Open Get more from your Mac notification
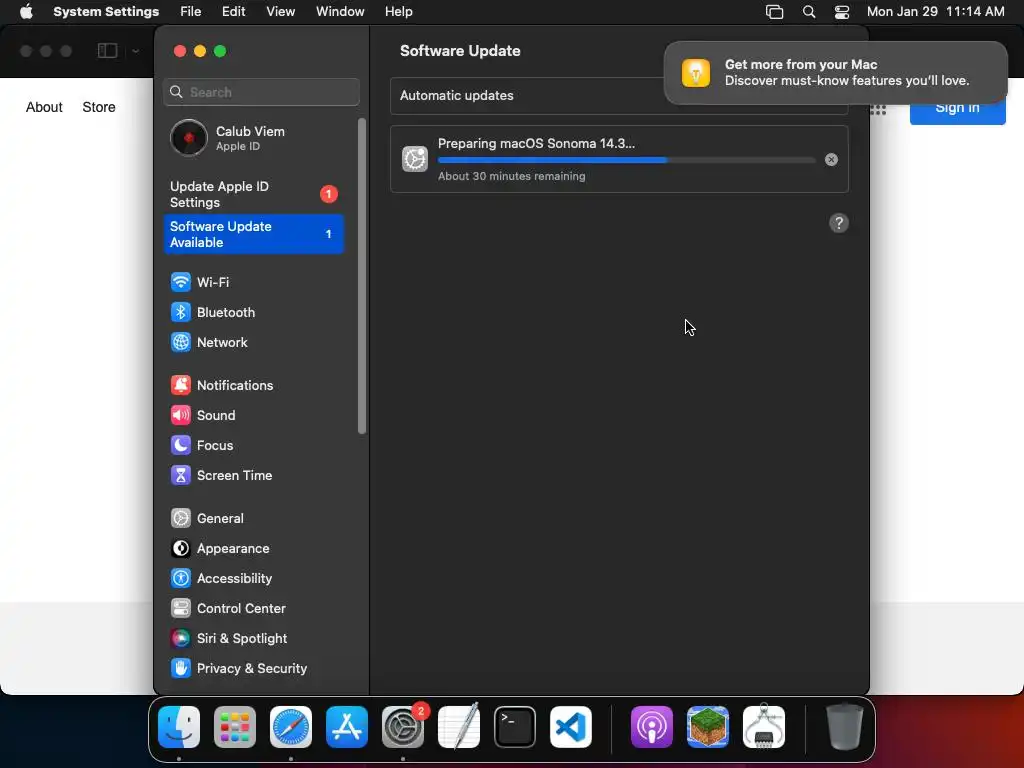Image resolution: width=1024 pixels, height=768 pixels. [x=836, y=72]
